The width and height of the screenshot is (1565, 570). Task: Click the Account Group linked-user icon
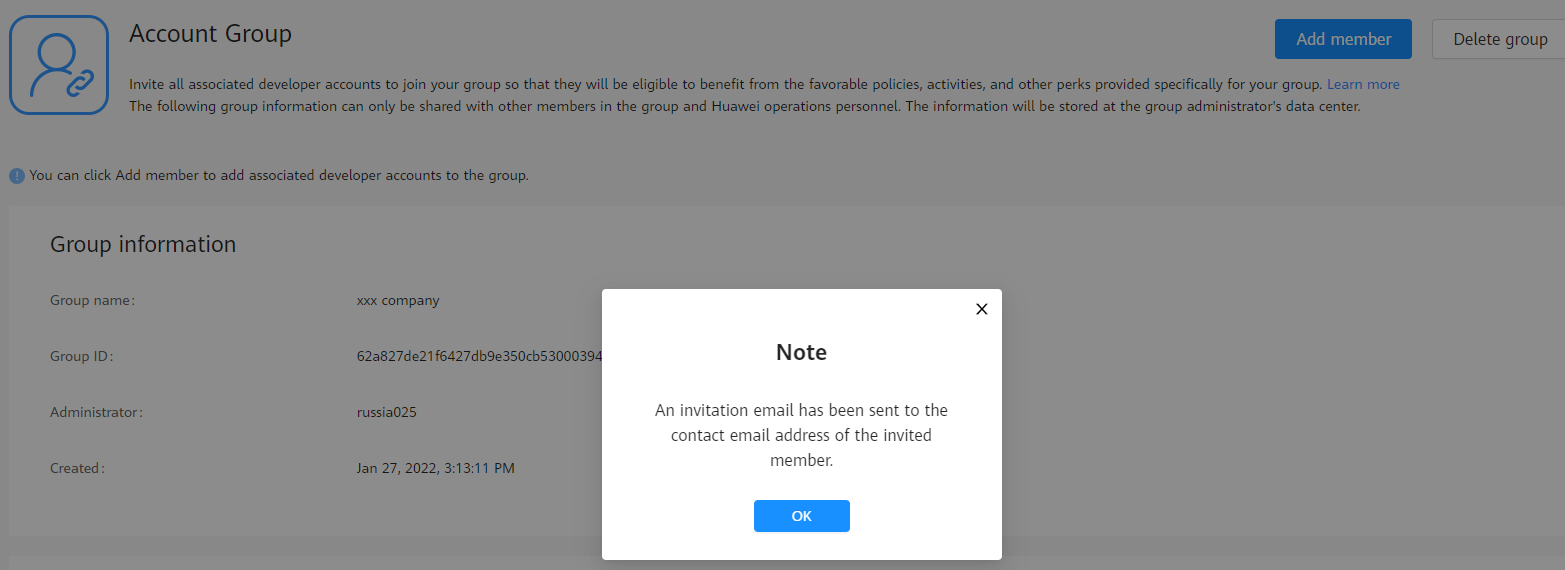point(59,65)
